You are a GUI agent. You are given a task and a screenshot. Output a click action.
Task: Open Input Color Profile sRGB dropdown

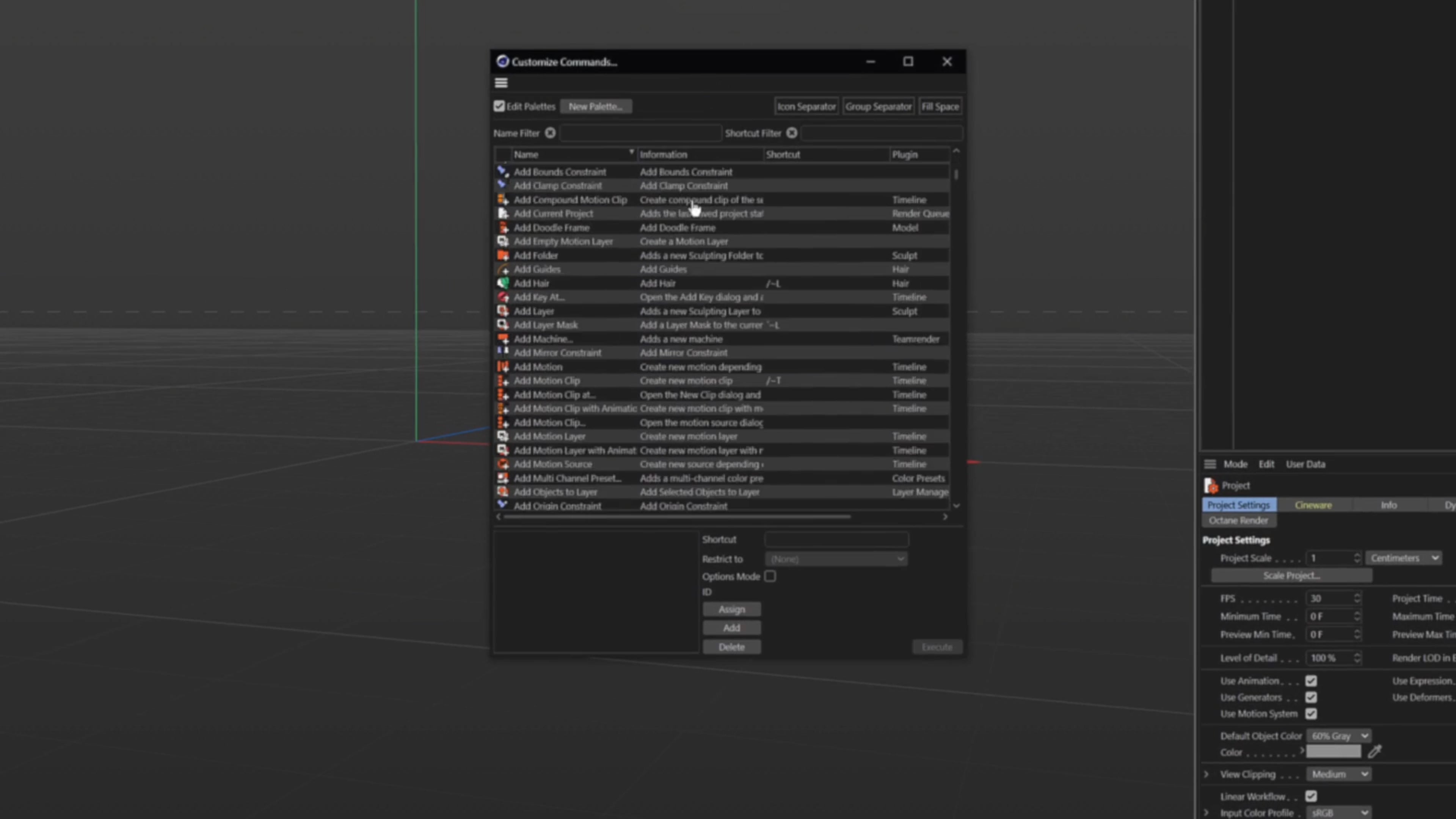coord(1338,812)
